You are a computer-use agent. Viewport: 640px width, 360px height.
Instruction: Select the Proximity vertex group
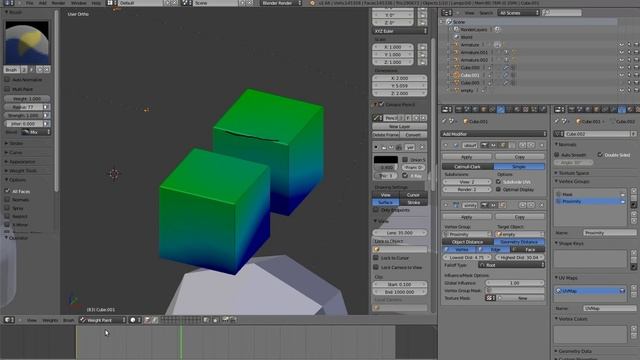coord(590,202)
